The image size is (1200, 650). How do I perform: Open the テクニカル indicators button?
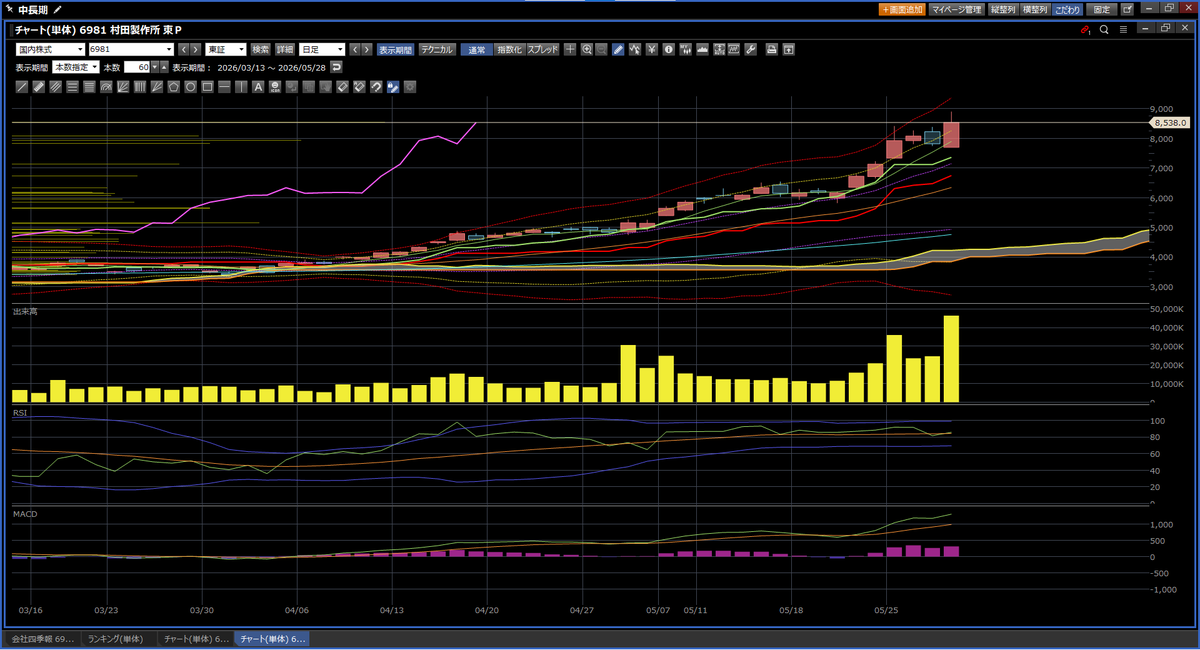[437, 48]
